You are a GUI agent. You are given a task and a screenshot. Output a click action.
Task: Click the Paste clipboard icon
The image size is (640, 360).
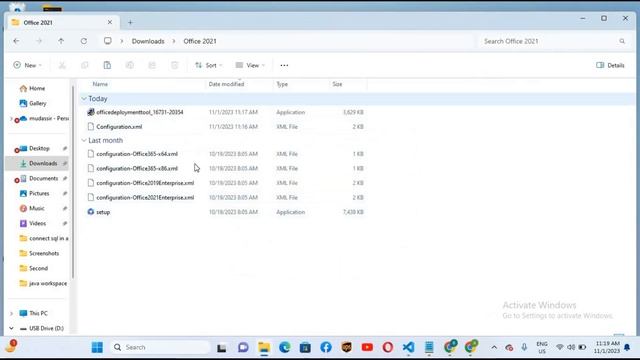(107, 65)
